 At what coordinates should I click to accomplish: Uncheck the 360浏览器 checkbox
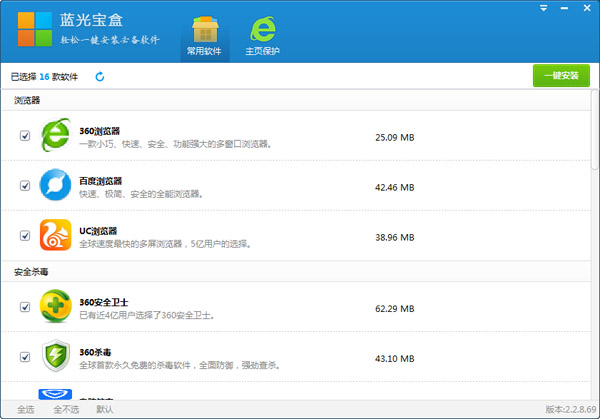(x=25, y=135)
